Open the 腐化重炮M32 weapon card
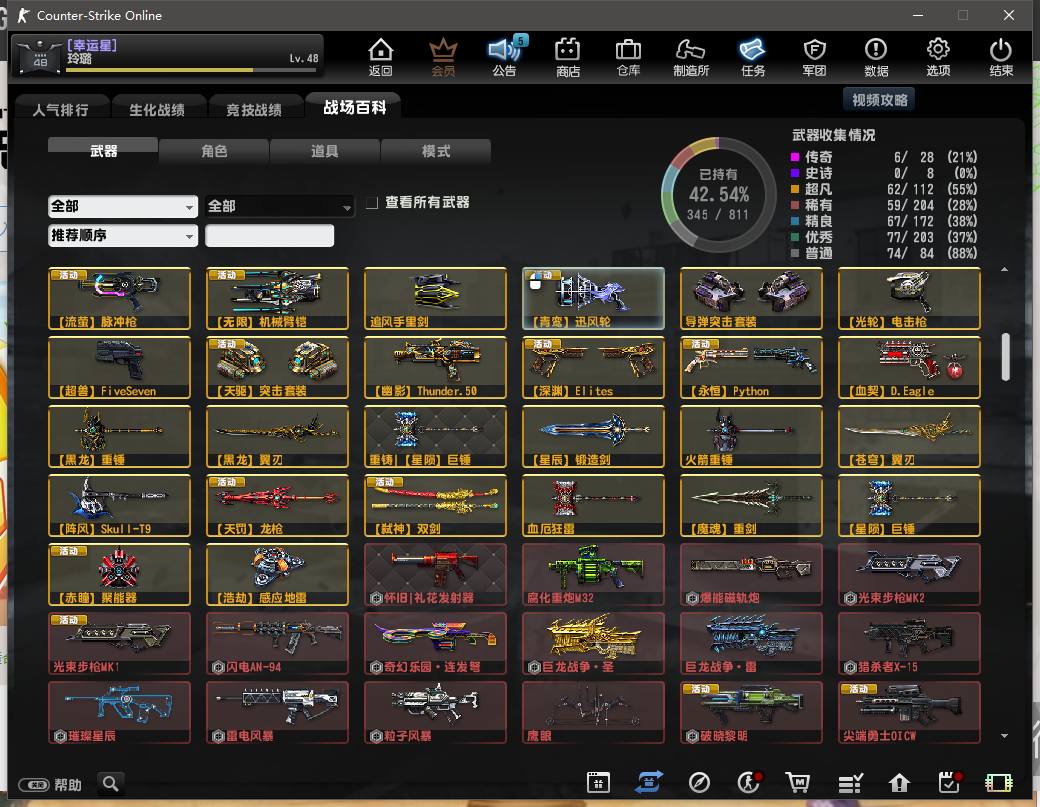 [x=593, y=574]
